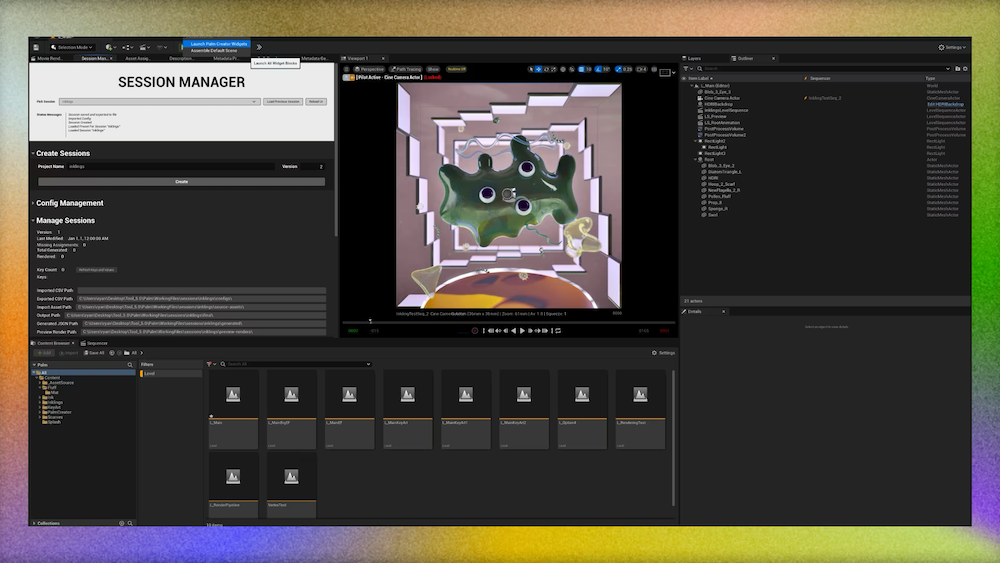Select Assemble Default Scene menu entry
This screenshot has width=1000, height=563.
click(x=214, y=50)
